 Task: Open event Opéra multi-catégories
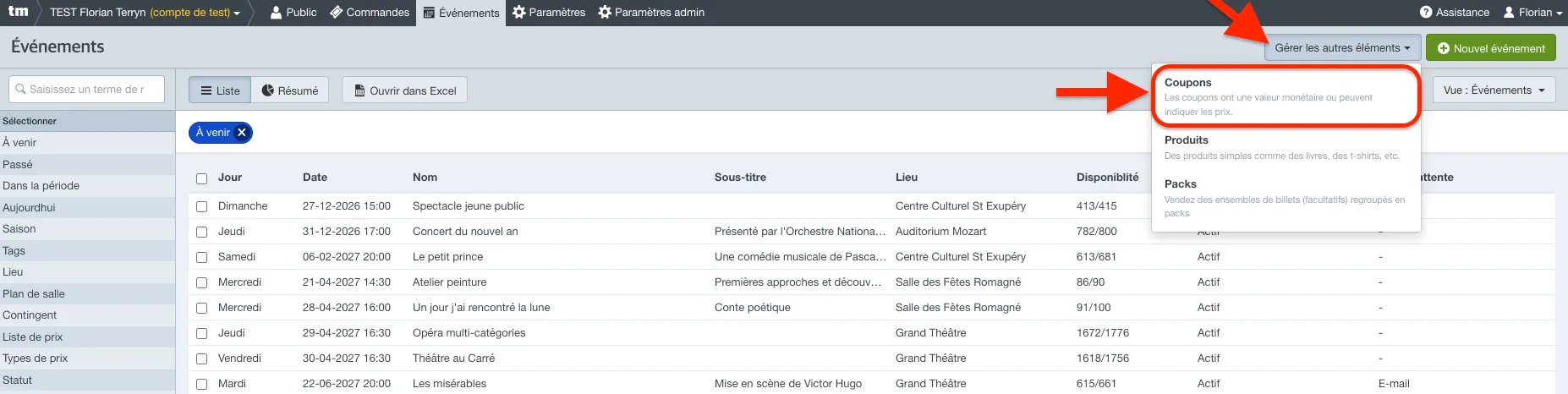tap(469, 332)
